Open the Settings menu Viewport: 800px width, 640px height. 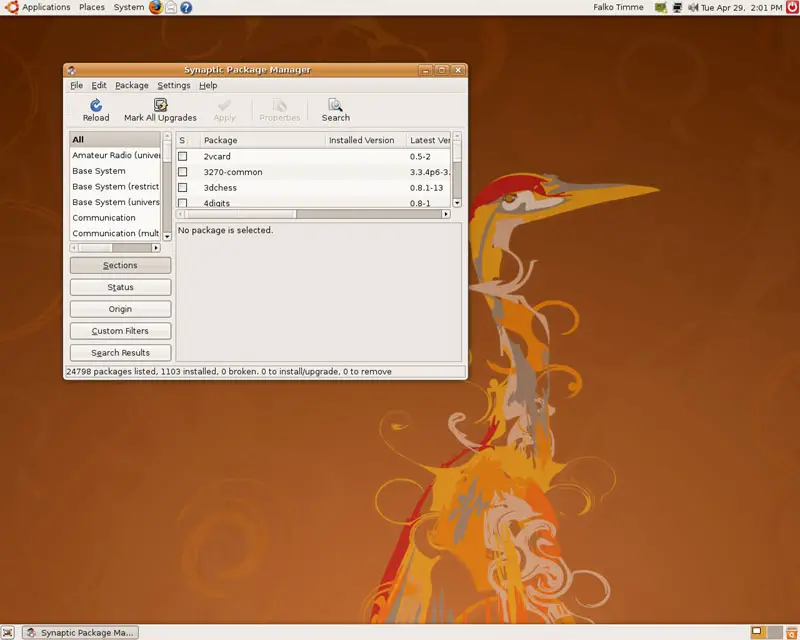click(x=173, y=86)
